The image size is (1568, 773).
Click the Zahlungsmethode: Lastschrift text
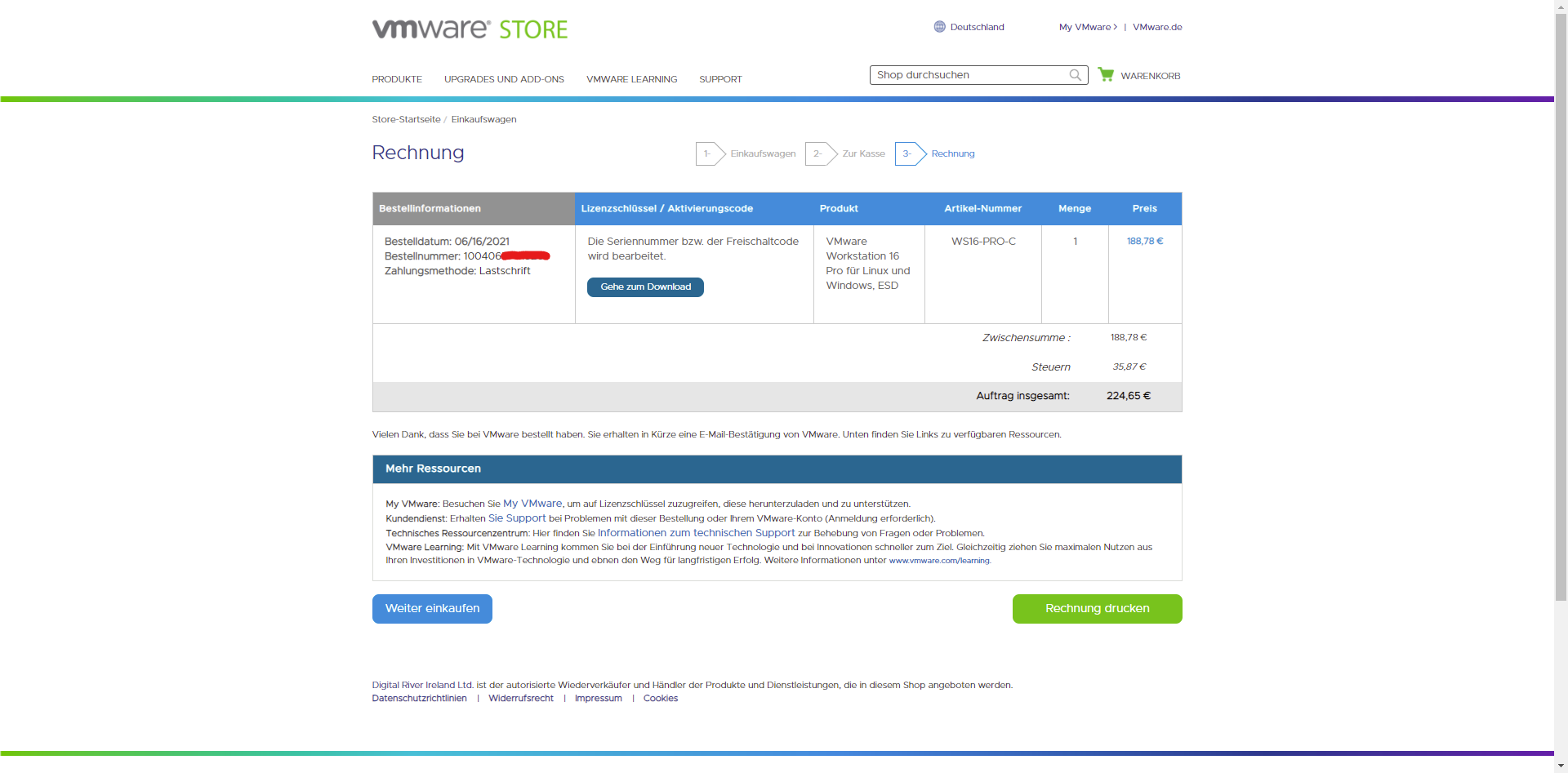[x=457, y=271]
